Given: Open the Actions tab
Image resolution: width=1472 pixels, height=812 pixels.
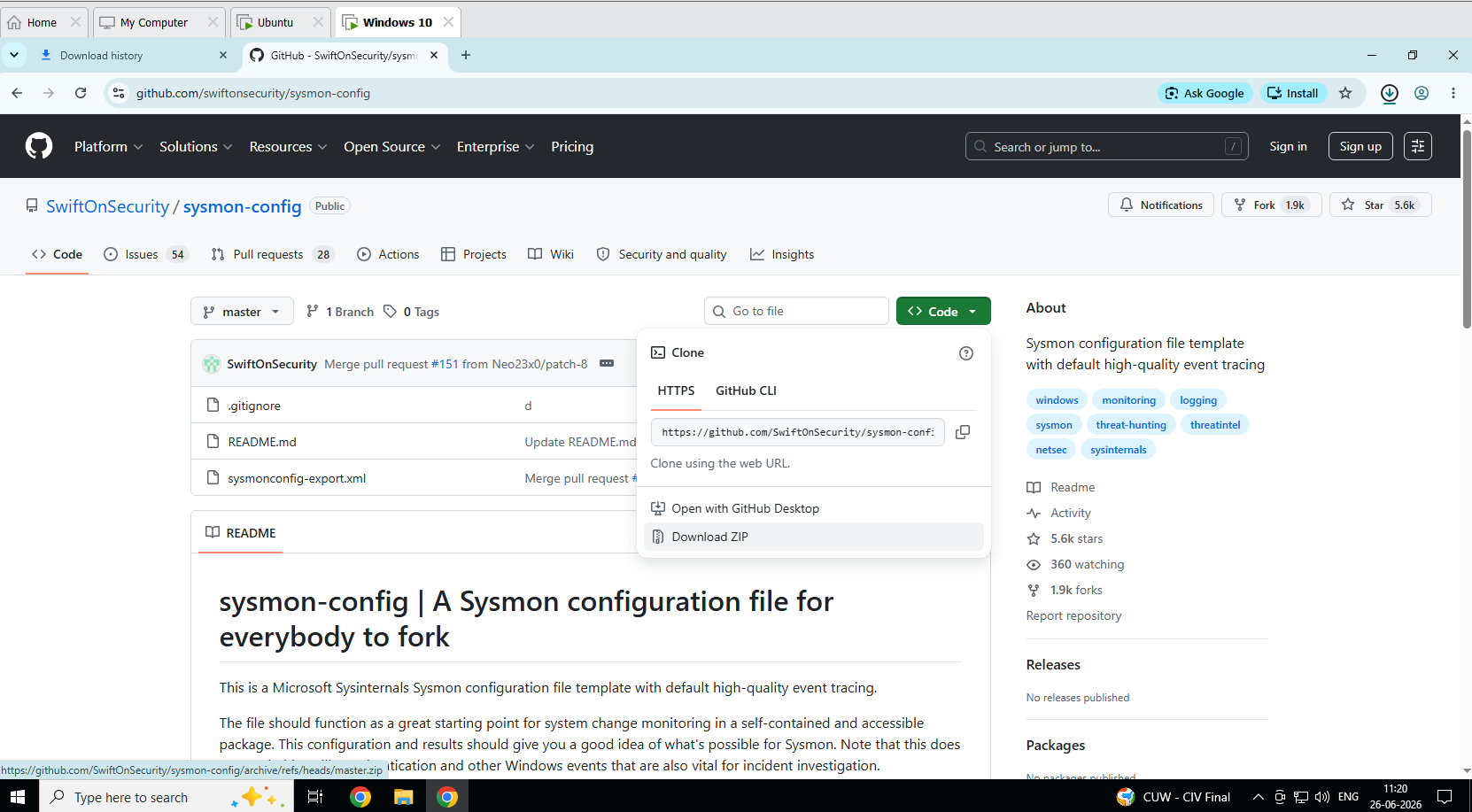Looking at the screenshot, I should click(388, 254).
